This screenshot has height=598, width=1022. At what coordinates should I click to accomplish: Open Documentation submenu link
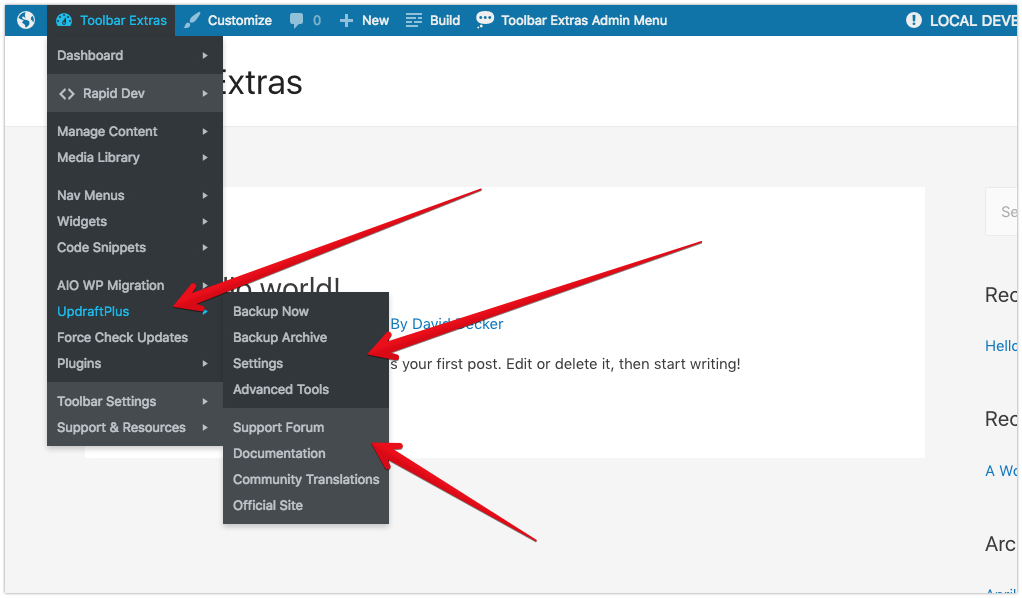(306, 453)
